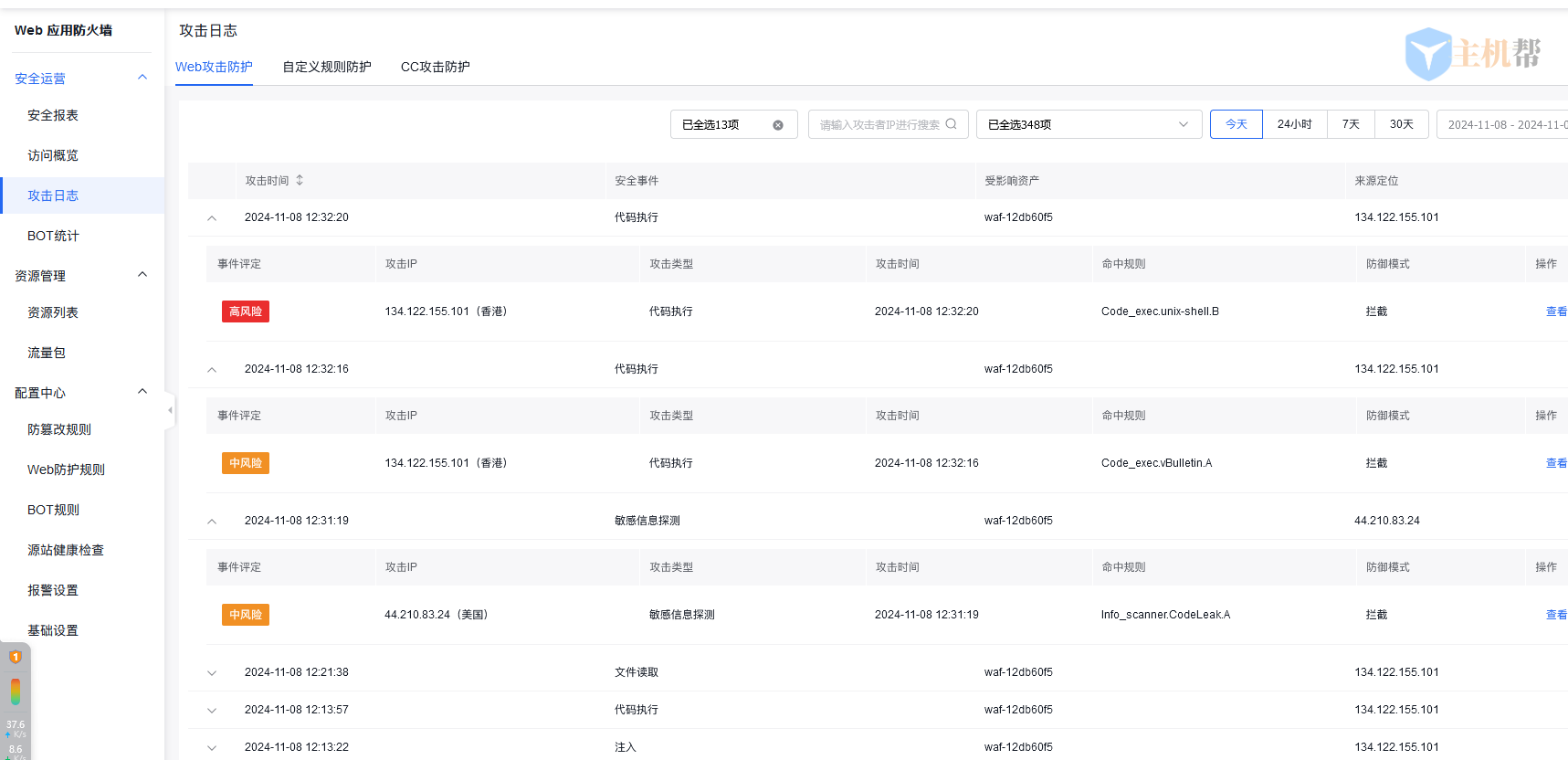Image resolution: width=1568 pixels, height=760 pixels.
Task: Open 报警设置 in the sidebar
Action: (53, 590)
